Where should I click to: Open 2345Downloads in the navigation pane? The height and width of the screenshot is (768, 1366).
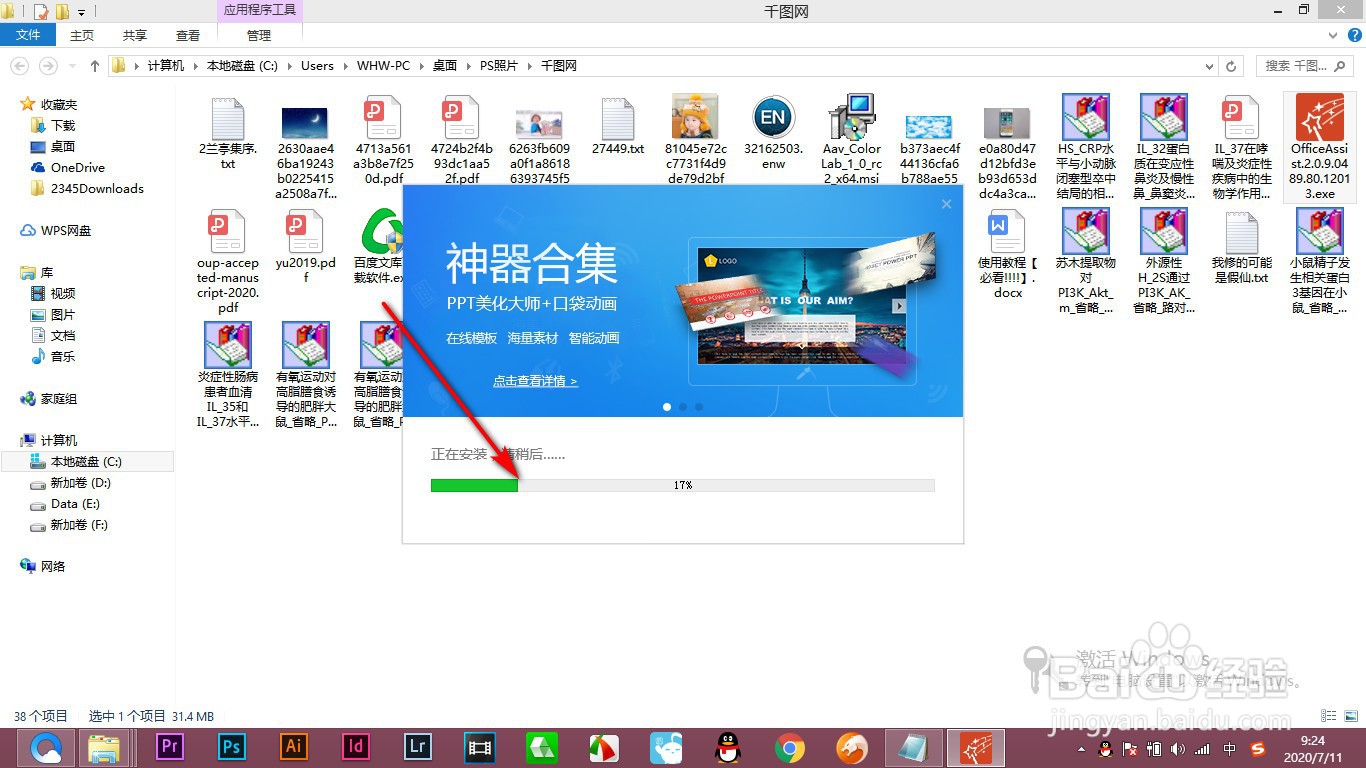coord(97,189)
